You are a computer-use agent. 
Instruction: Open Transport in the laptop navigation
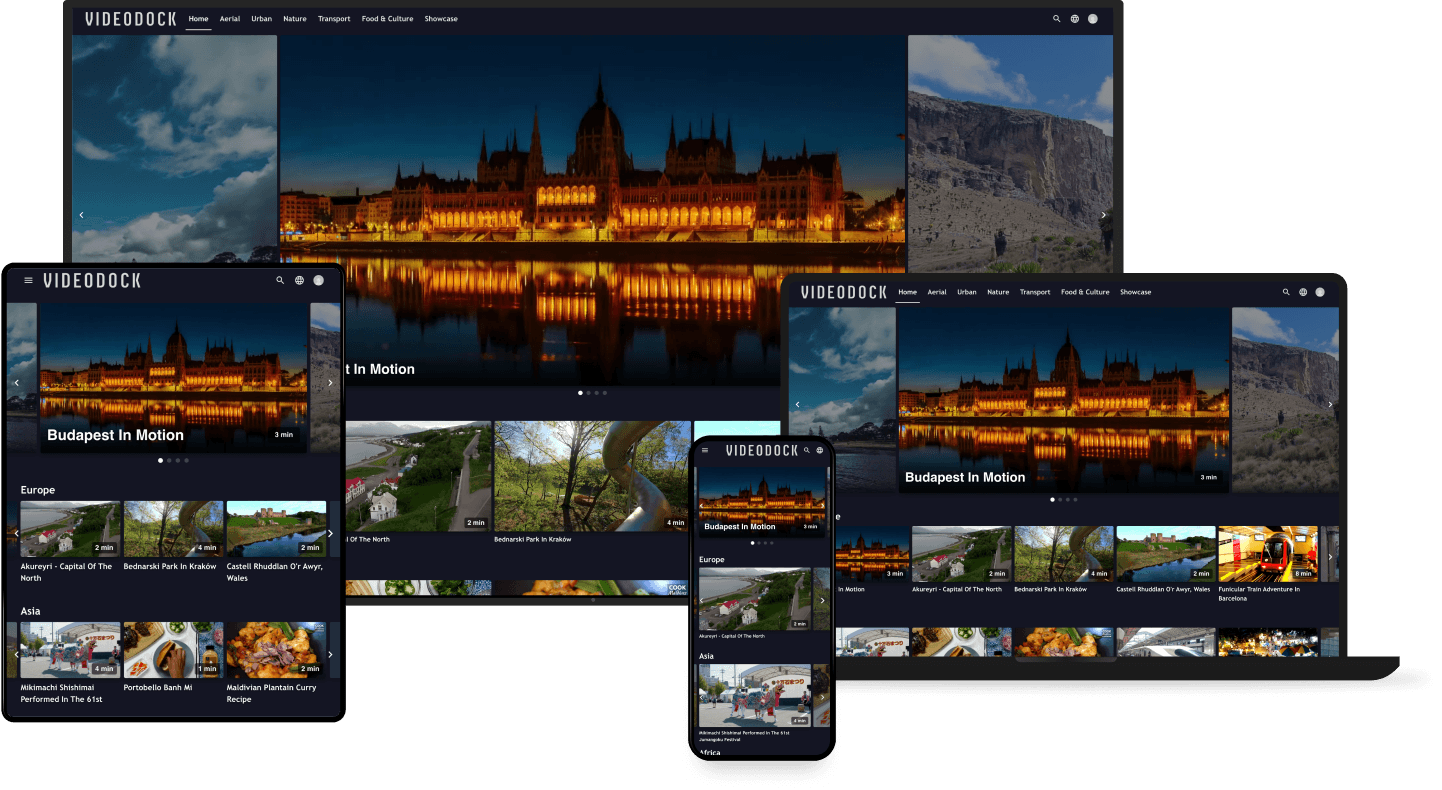(x=1035, y=292)
